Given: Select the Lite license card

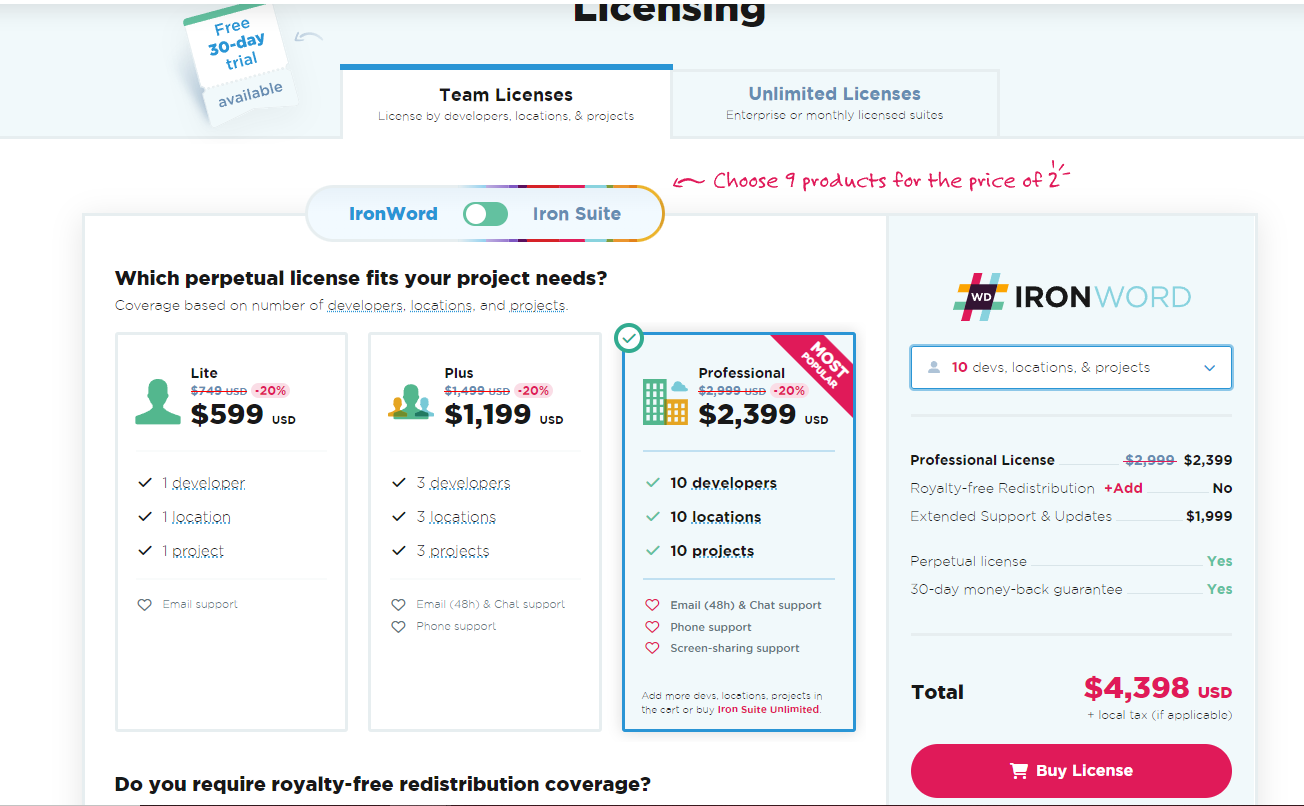Looking at the screenshot, I should [231, 530].
